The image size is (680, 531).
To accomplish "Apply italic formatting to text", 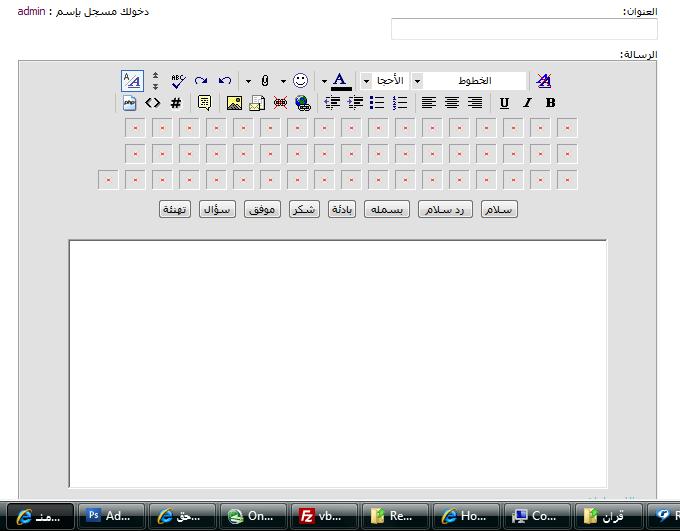I will click(x=527, y=103).
